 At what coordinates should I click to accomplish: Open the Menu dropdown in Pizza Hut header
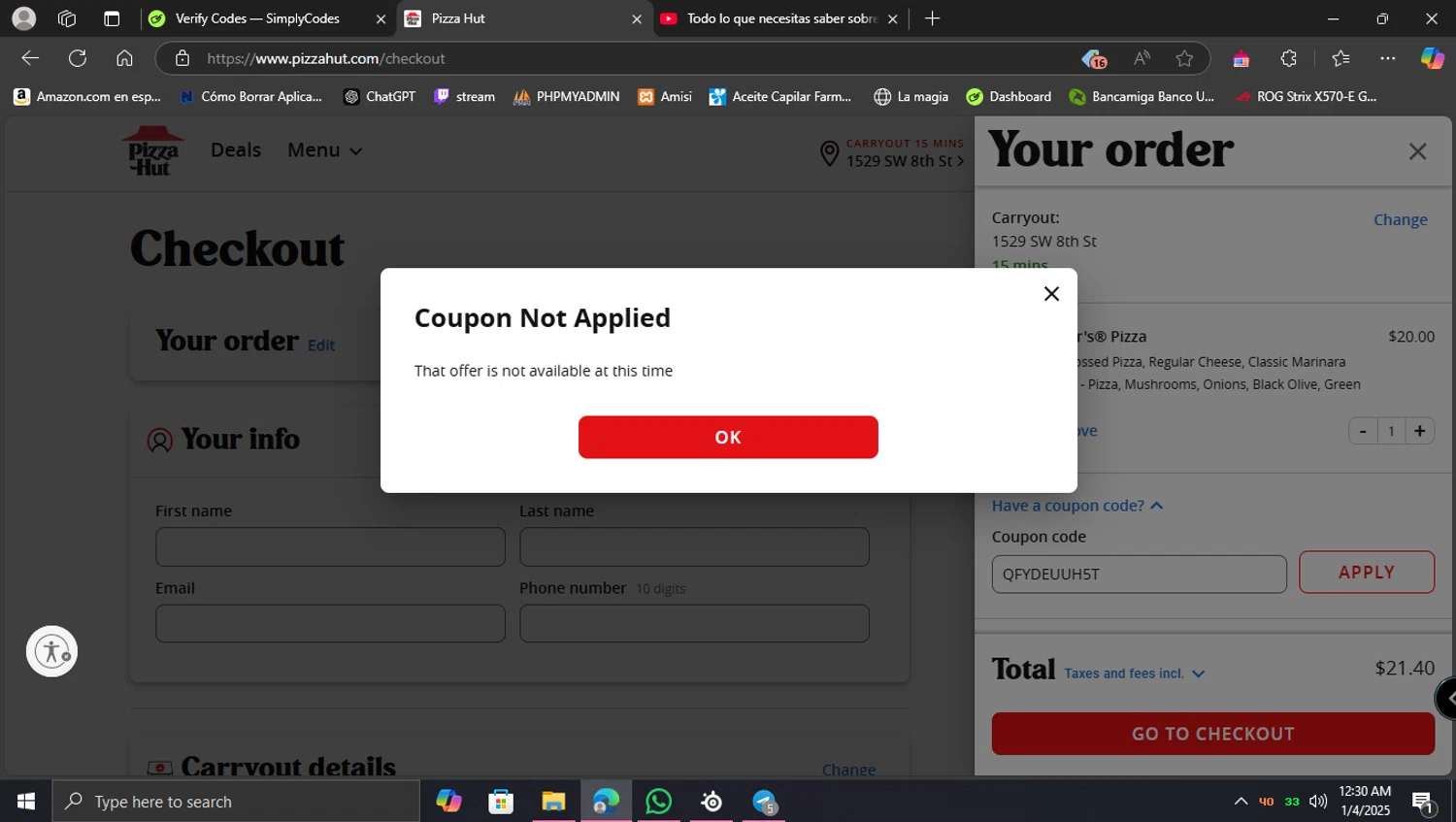[324, 150]
